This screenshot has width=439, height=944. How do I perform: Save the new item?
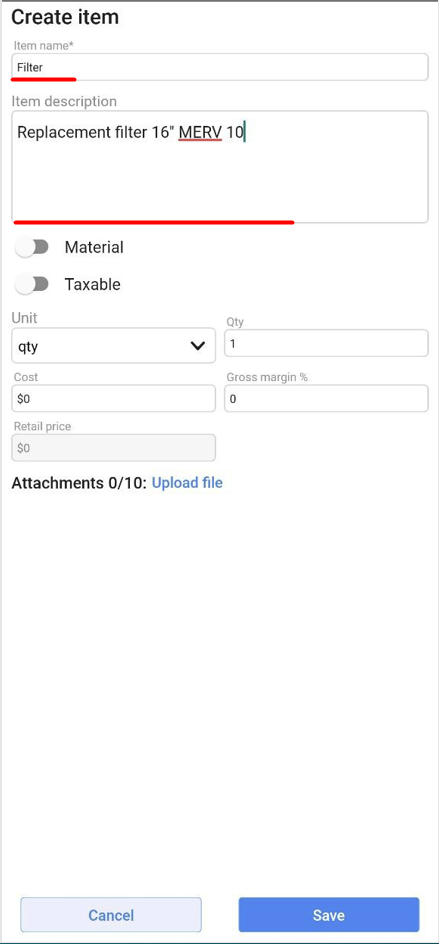[329, 915]
